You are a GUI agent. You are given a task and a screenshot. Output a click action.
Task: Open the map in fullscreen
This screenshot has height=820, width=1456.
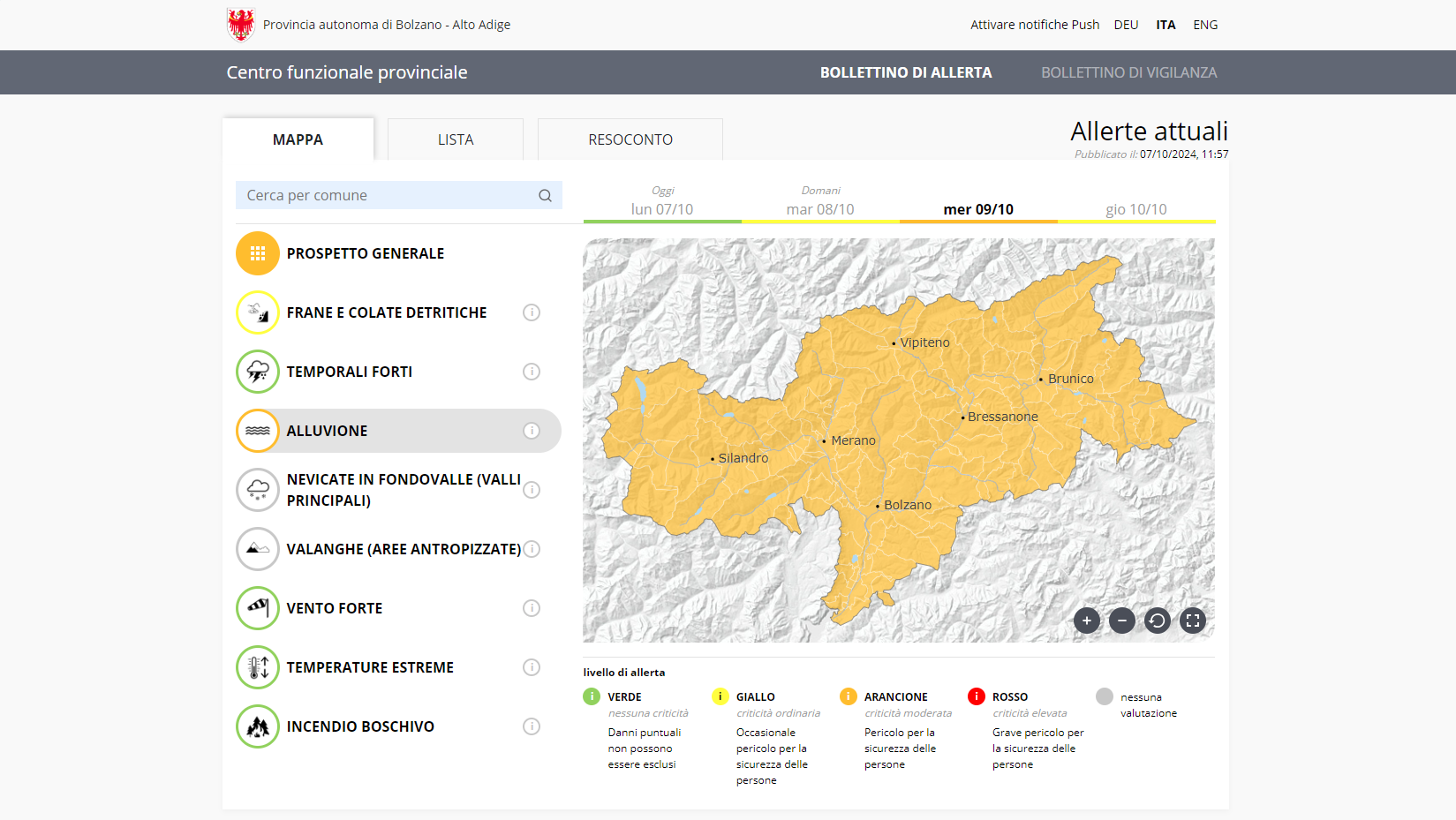click(x=1192, y=621)
